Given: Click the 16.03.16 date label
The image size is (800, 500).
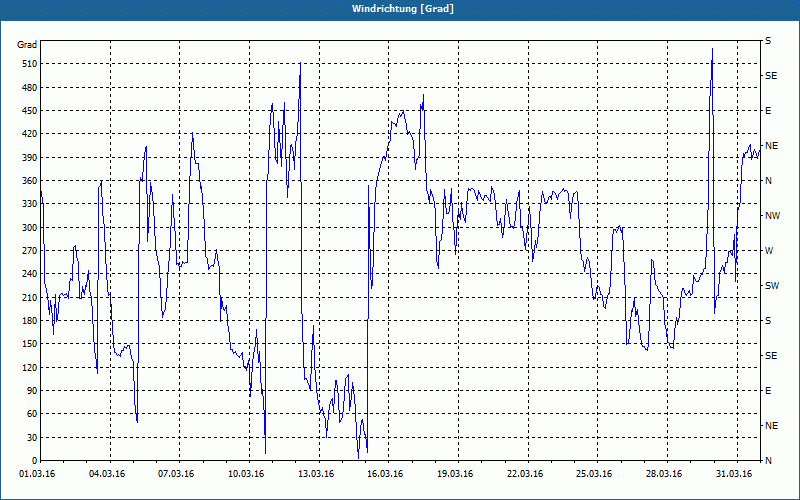Looking at the screenshot, I should 385,474.
